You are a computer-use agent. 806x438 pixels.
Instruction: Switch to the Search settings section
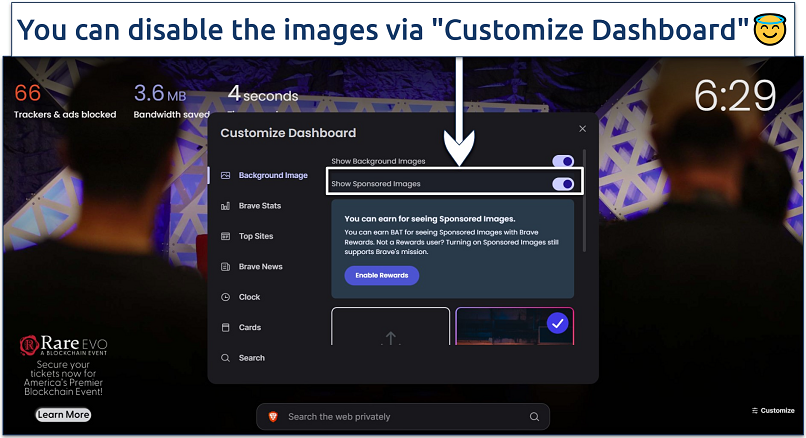pos(251,358)
